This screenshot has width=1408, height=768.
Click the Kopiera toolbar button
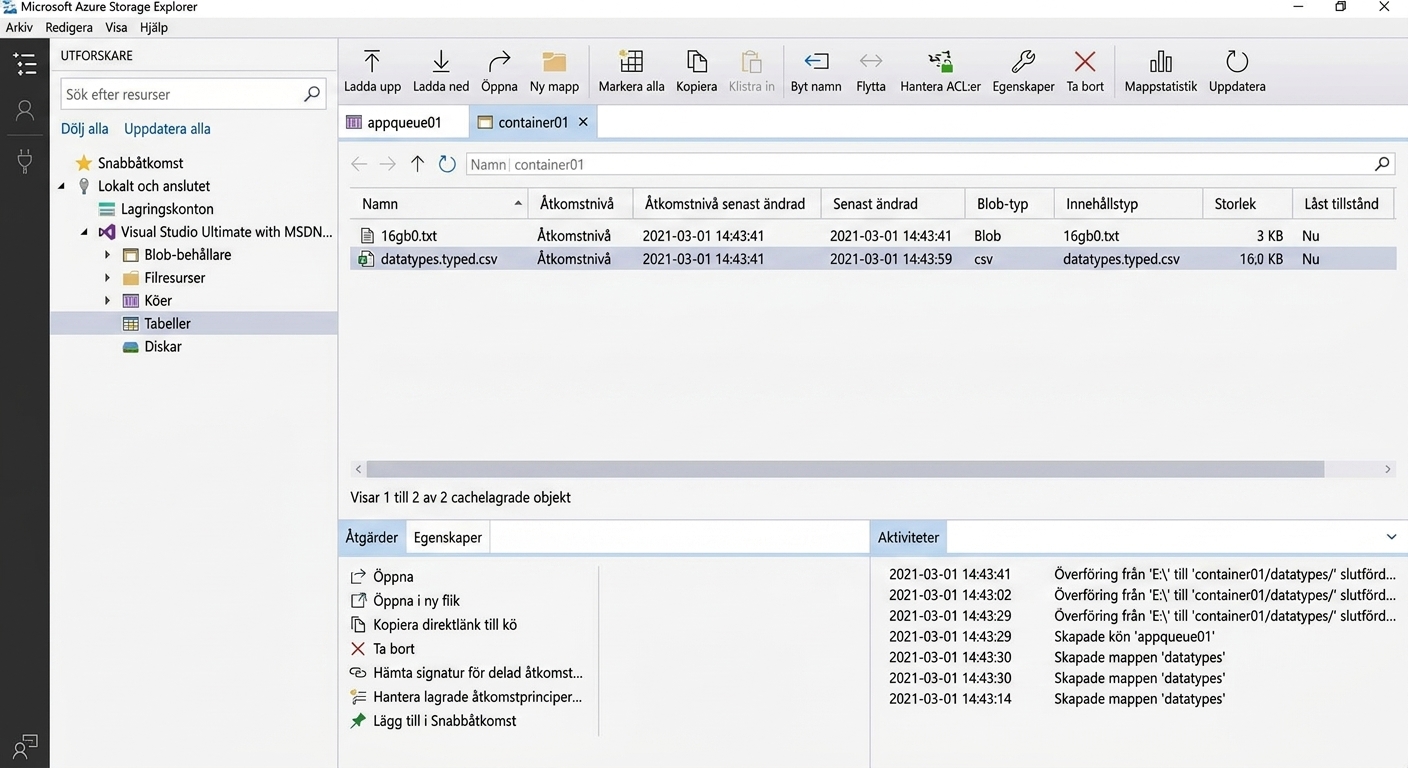click(x=697, y=72)
